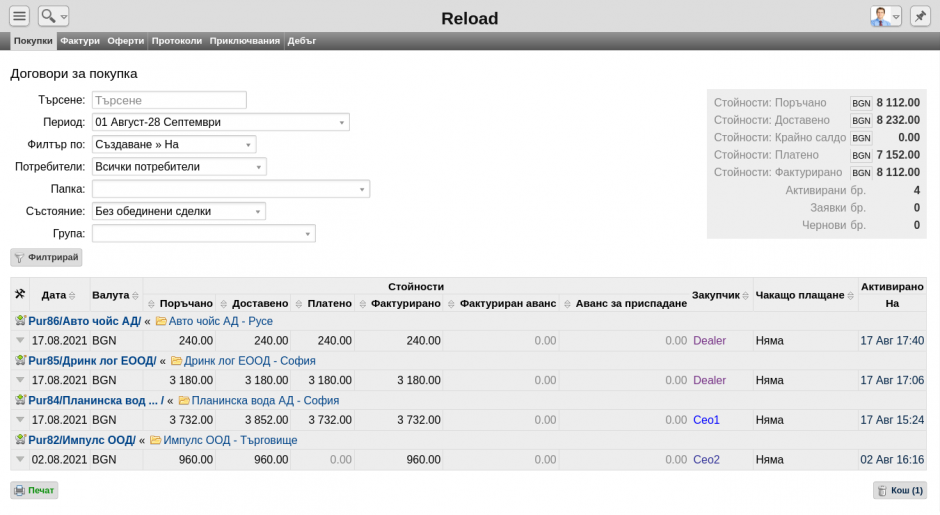Image resolution: width=940 pixels, height=515 pixels.
Task: Expand the Състояние dropdown
Action: tap(179, 211)
